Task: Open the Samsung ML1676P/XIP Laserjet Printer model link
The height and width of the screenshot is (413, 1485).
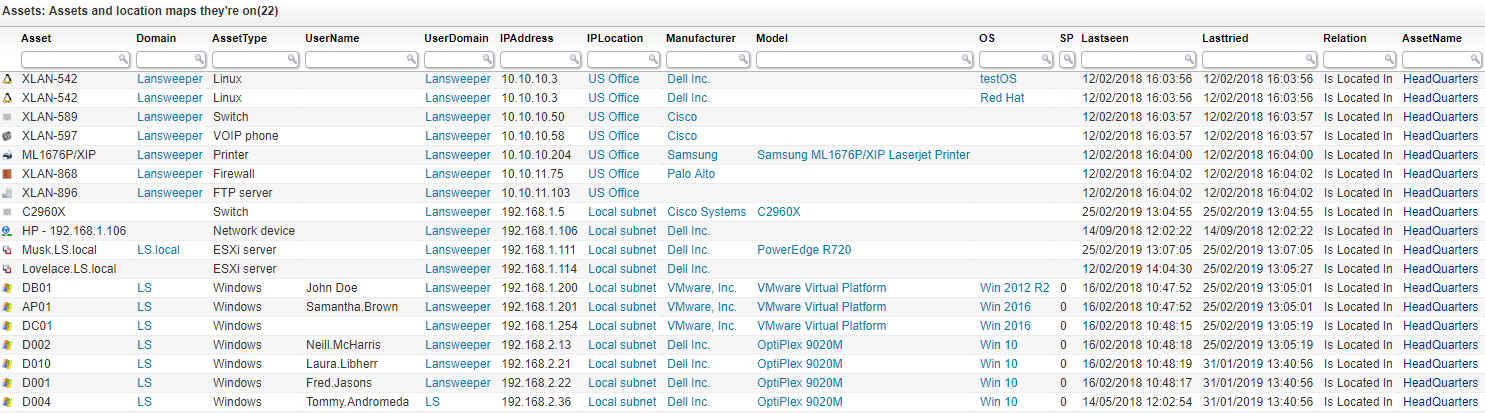Action: click(863, 155)
